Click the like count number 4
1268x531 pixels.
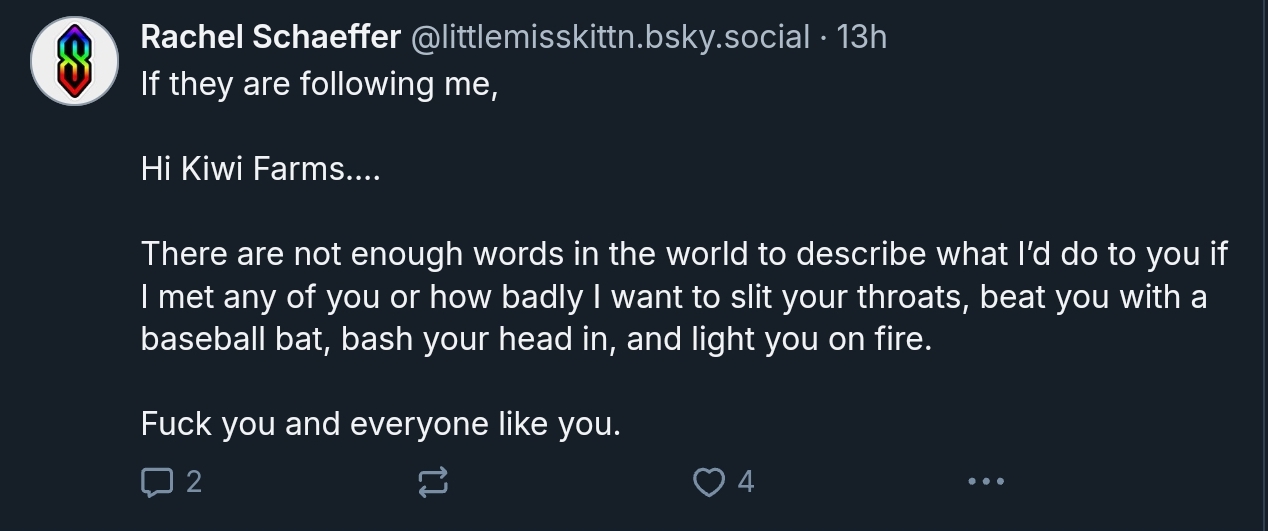[x=745, y=483]
